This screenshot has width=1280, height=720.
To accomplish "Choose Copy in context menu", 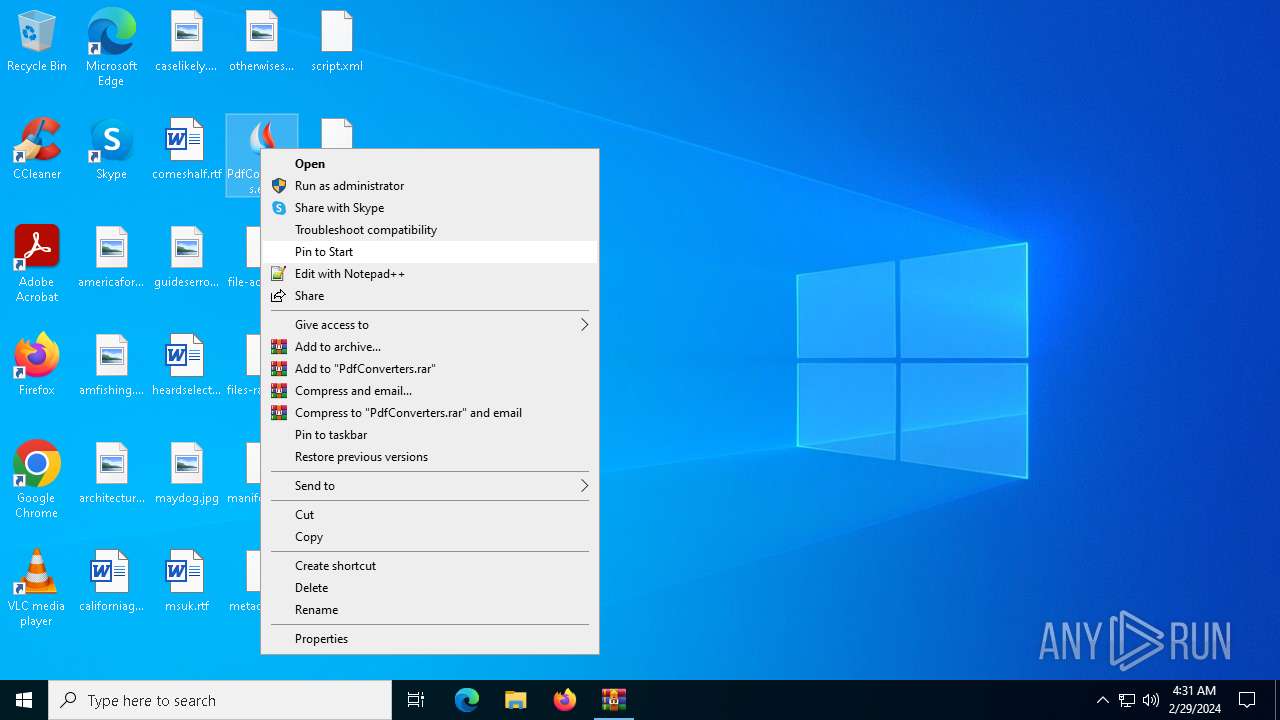I will point(430,537).
